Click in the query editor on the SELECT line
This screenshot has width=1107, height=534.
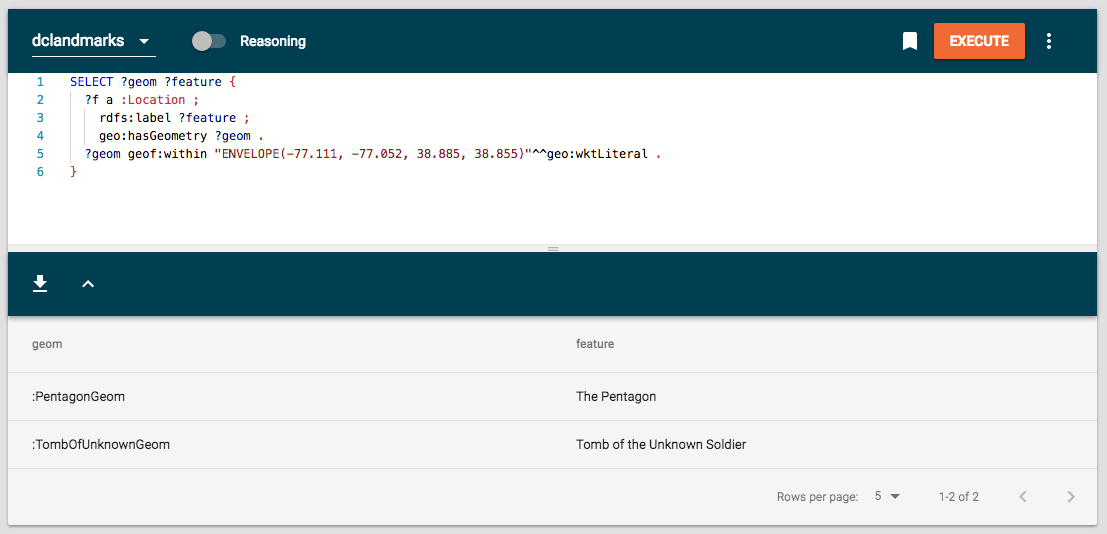point(152,82)
